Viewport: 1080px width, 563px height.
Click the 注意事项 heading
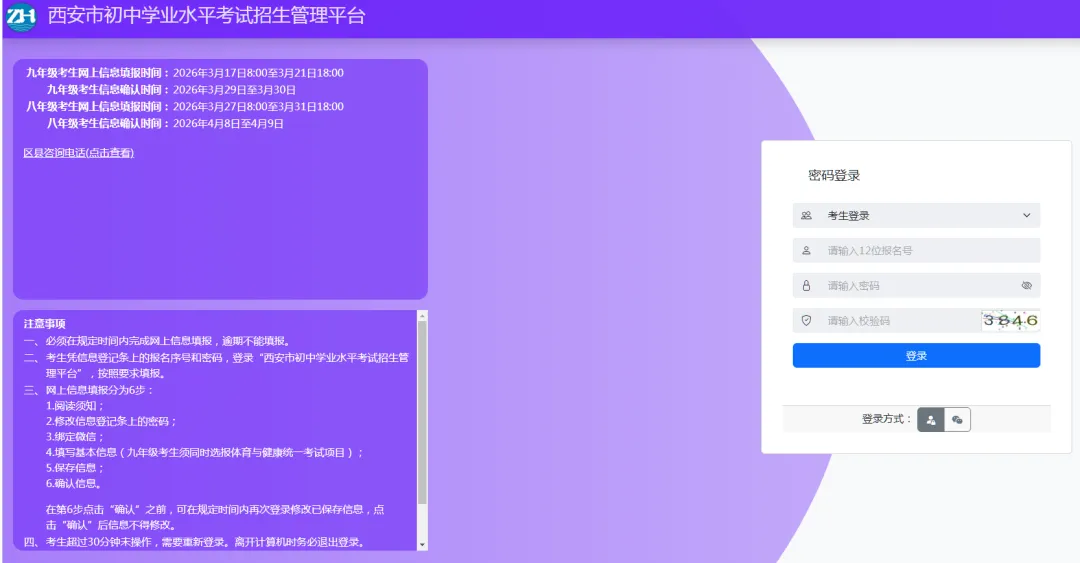pos(45,324)
